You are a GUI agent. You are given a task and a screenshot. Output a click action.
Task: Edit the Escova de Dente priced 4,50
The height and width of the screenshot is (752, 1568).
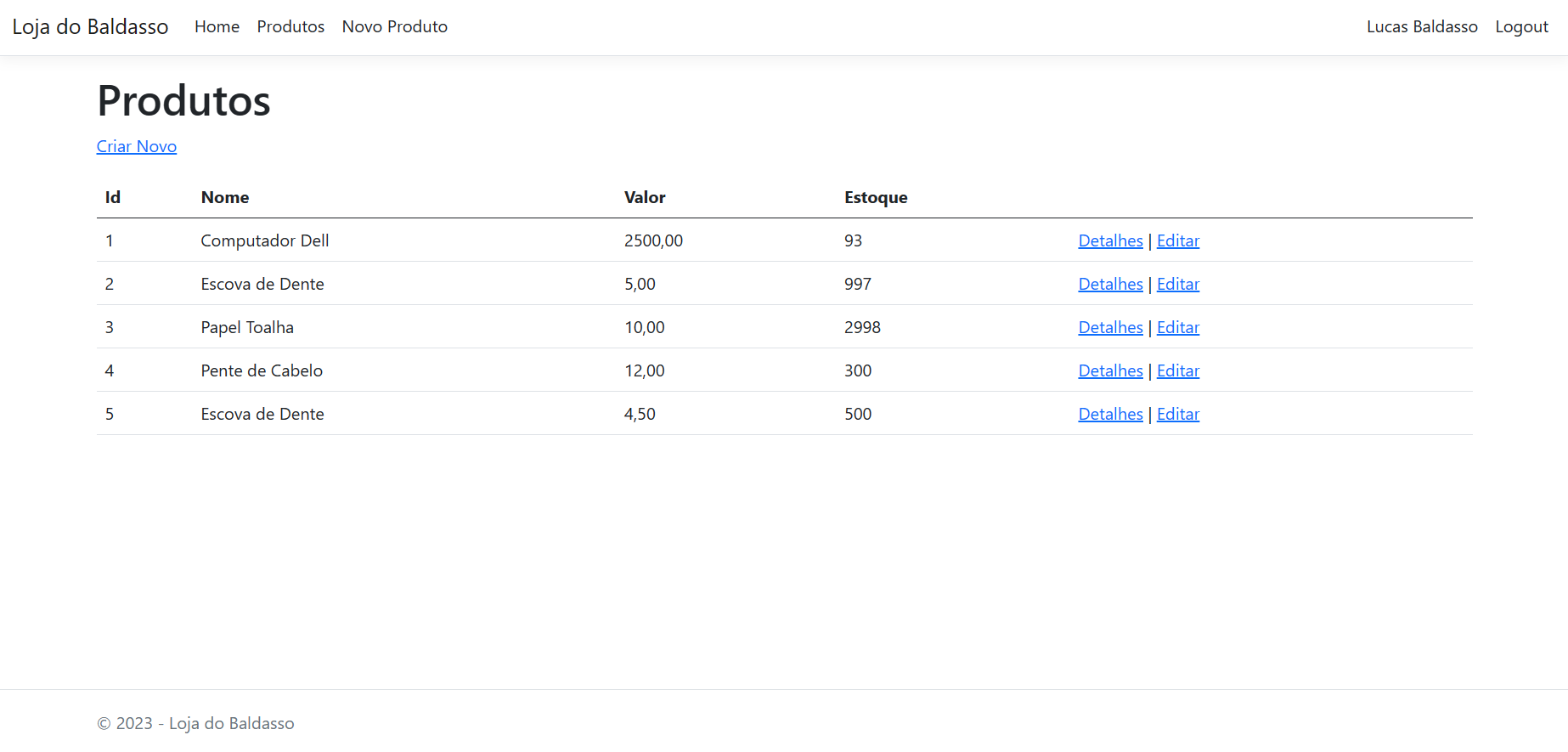1177,415
